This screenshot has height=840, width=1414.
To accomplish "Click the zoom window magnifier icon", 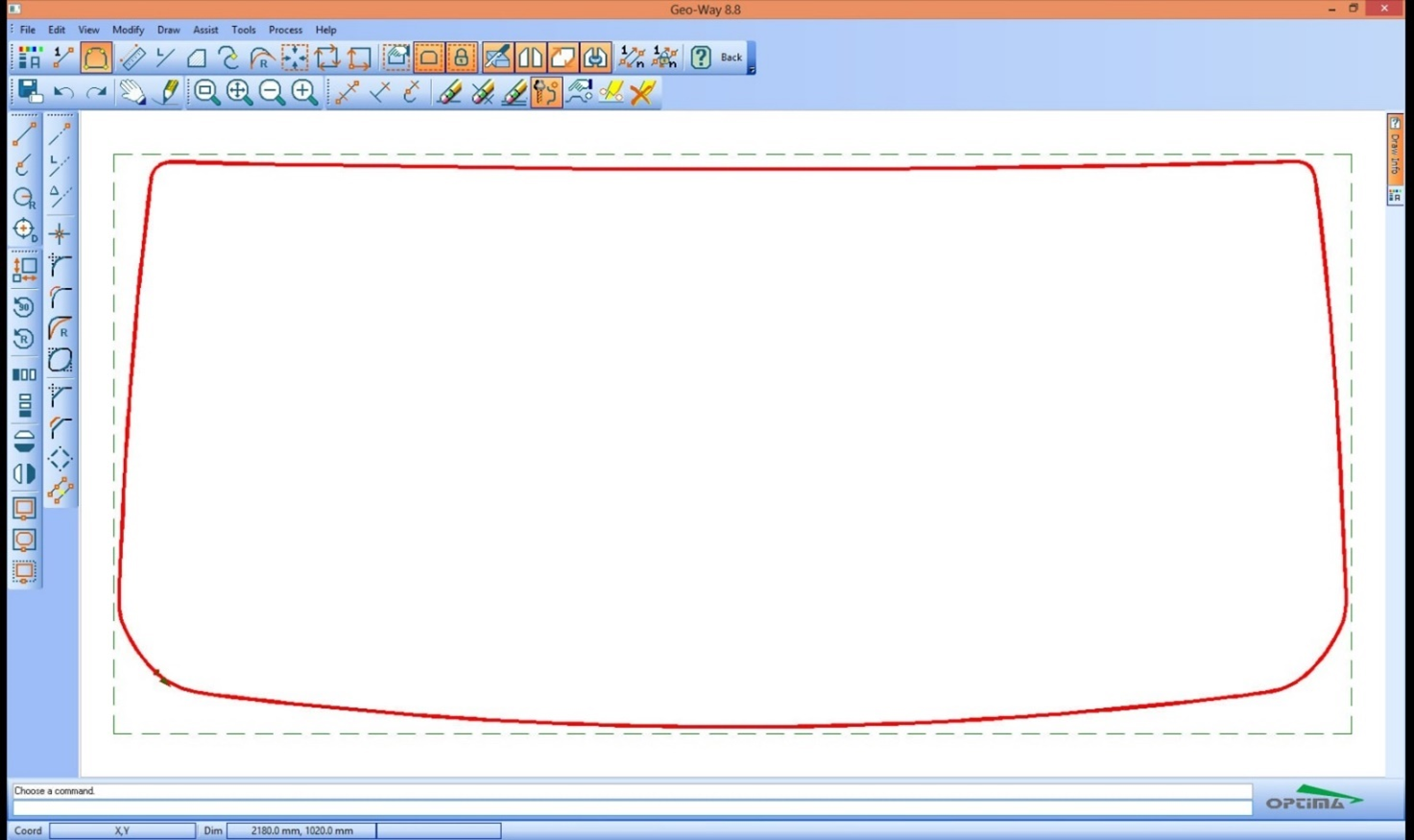I will point(206,92).
